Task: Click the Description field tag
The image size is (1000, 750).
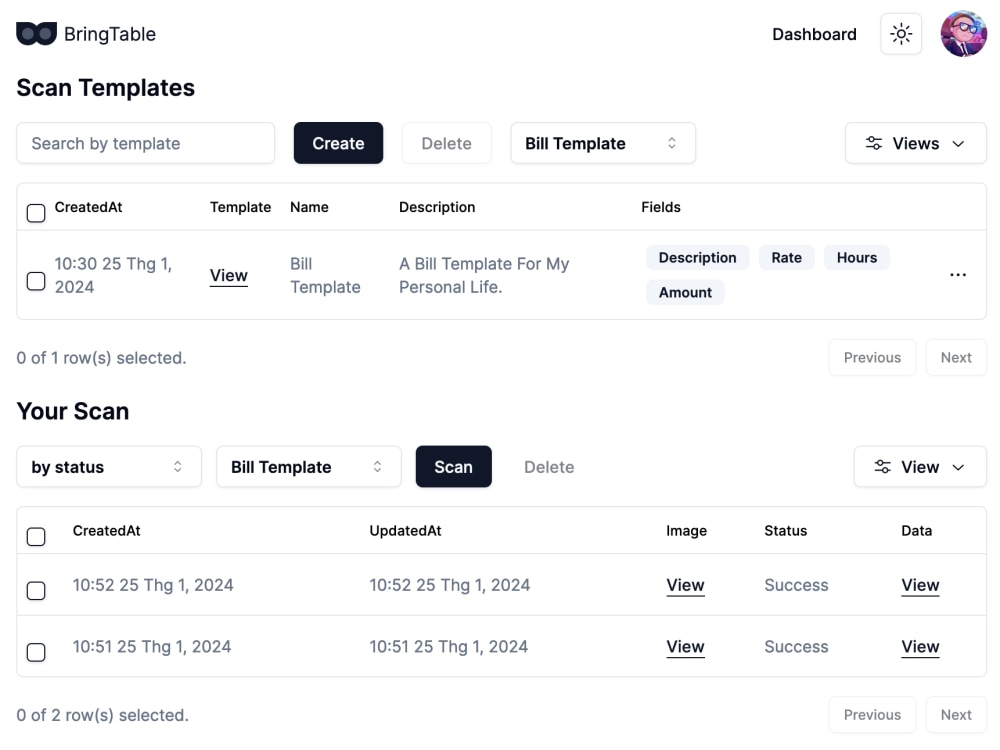Action: pyautogui.click(x=697, y=257)
